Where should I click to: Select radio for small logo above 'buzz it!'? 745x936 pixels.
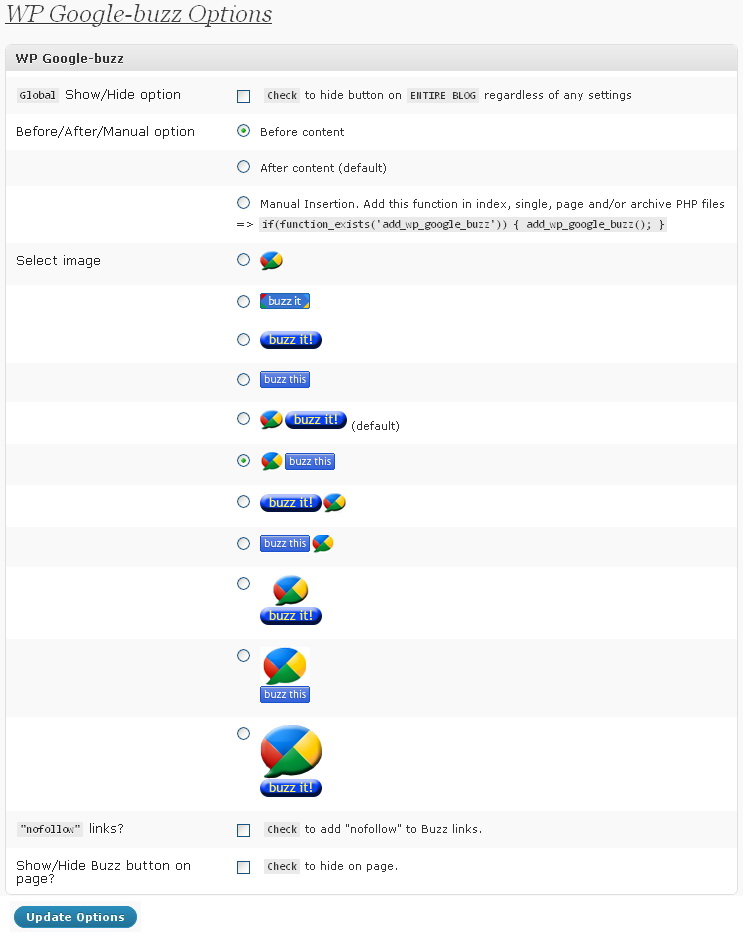tap(243, 583)
